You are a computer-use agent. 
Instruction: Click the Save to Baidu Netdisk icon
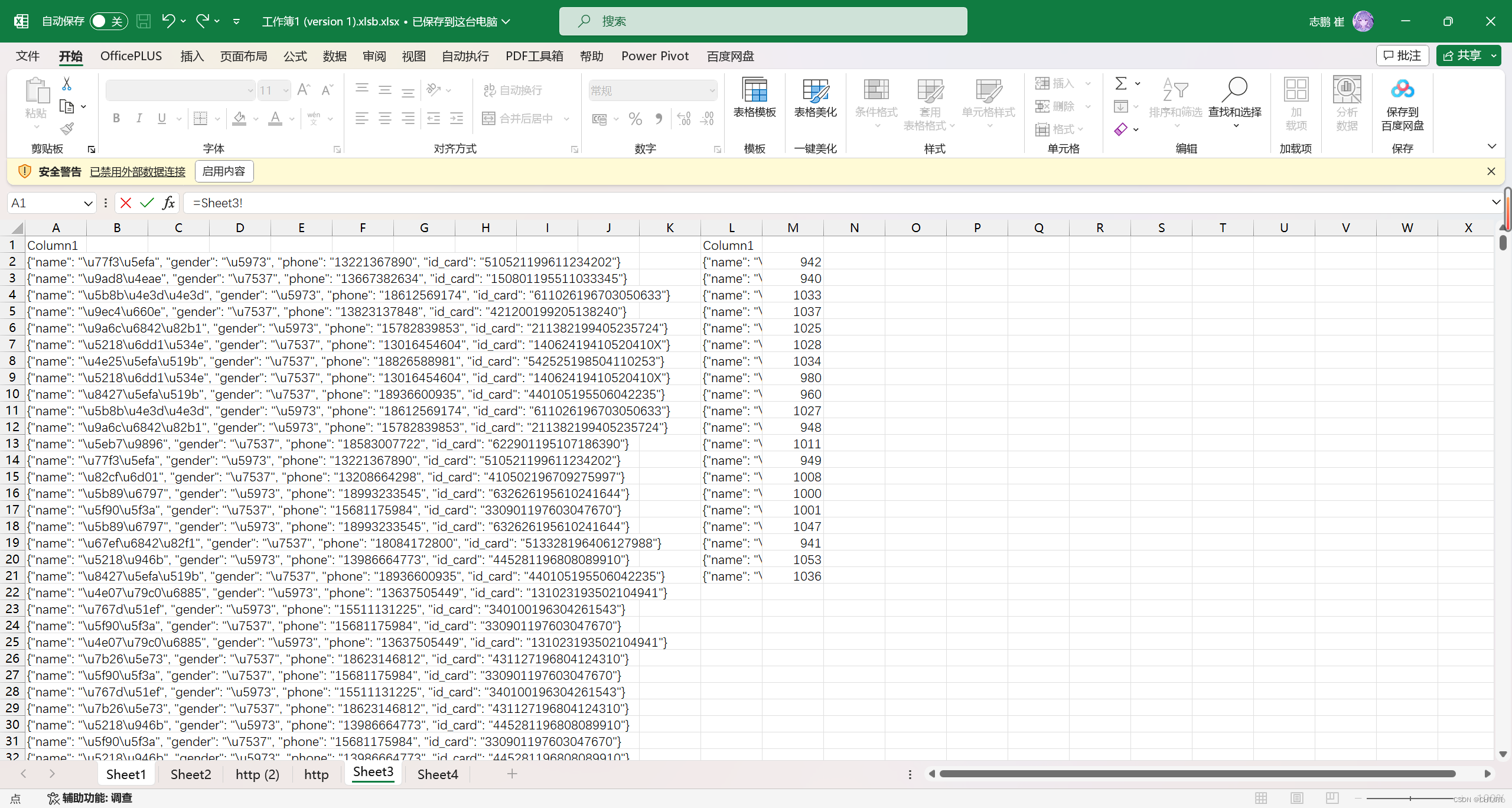1402,90
